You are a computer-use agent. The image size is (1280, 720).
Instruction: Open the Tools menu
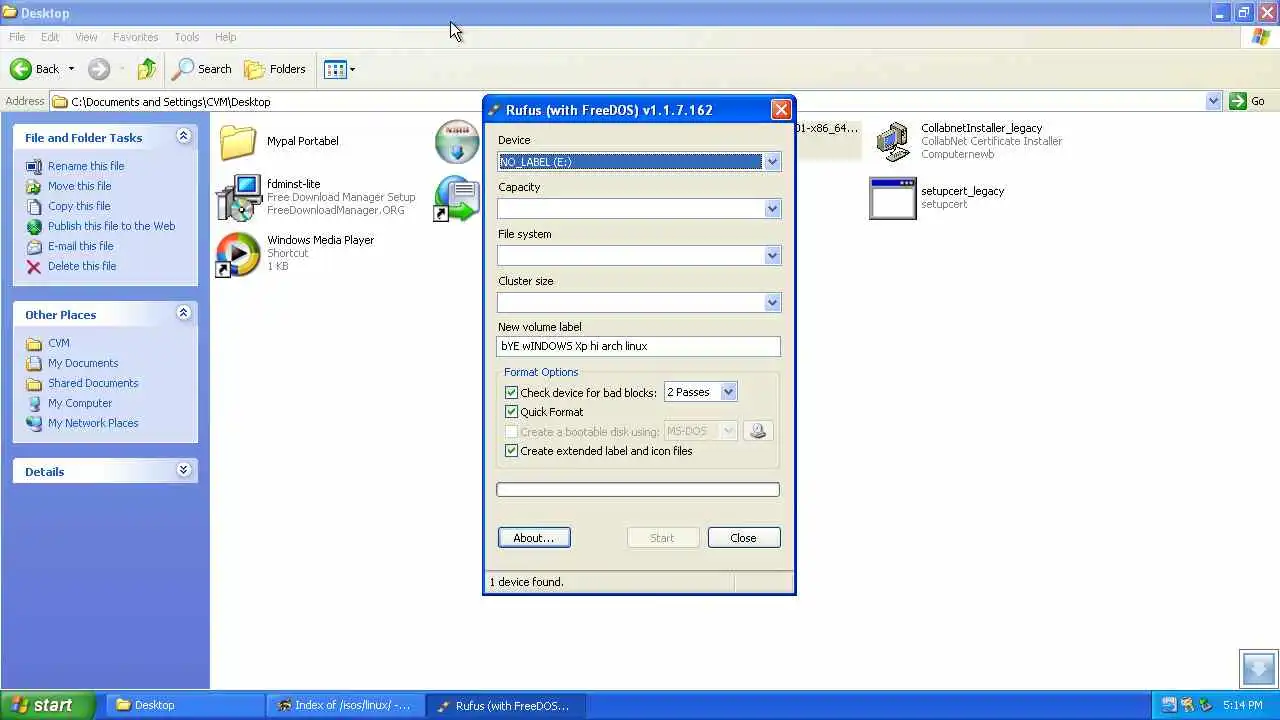coord(187,37)
